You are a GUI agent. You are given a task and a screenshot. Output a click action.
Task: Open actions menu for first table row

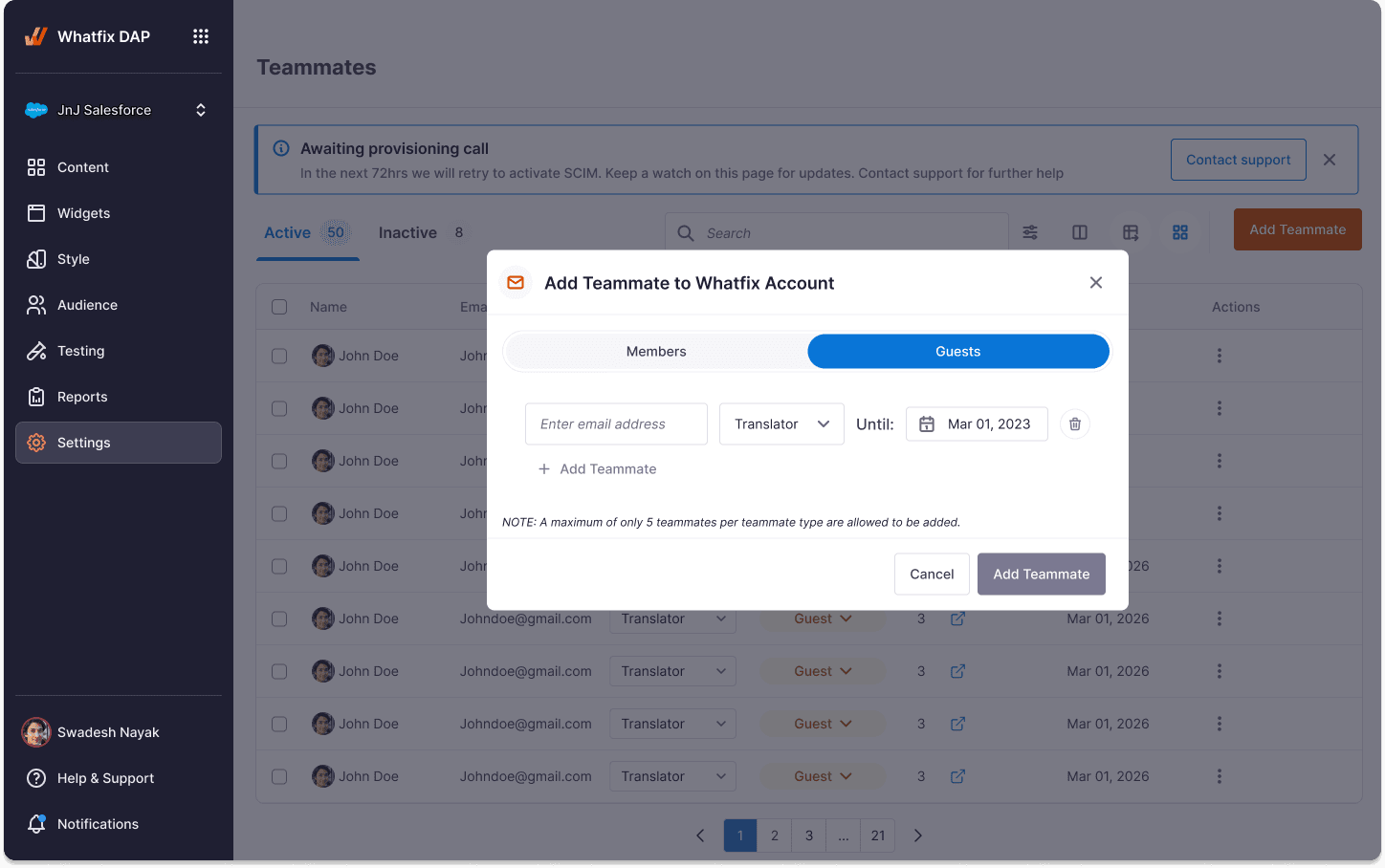coord(1220,356)
